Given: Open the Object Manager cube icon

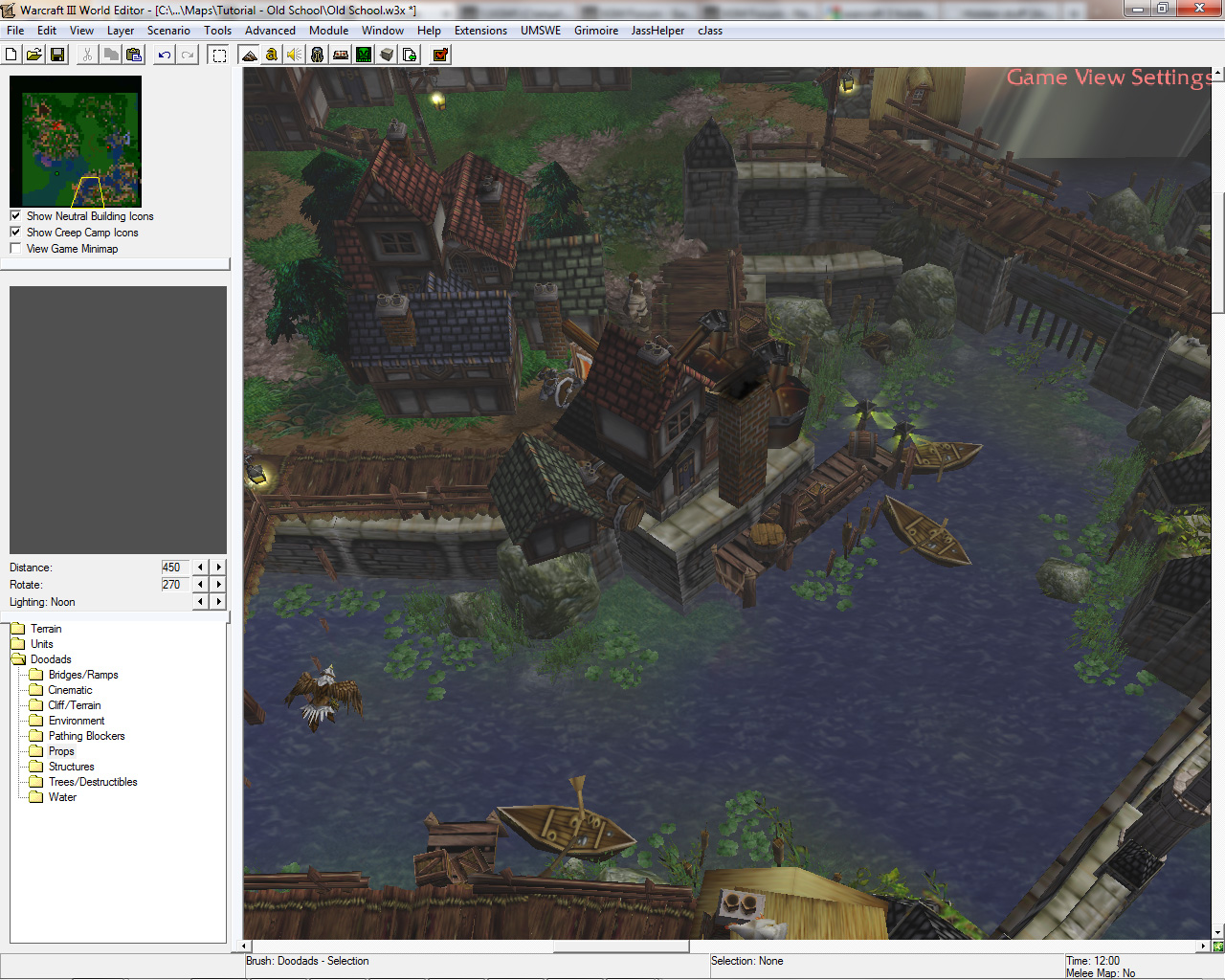Looking at the screenshot, I should tap(387, 55).
